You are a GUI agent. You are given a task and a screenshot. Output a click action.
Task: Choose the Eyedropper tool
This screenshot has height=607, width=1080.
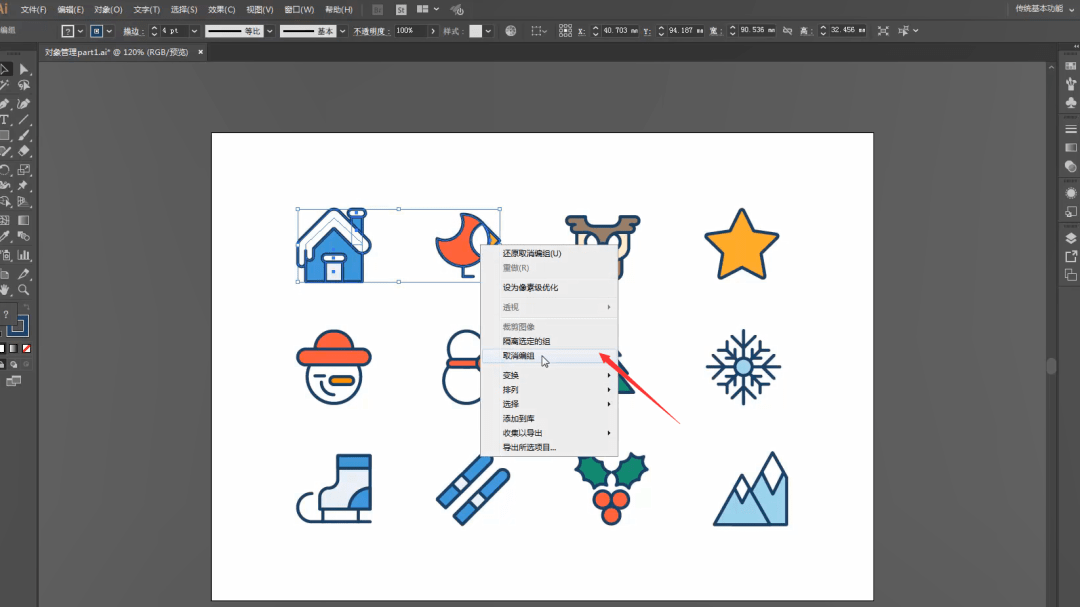click(5, 237)
